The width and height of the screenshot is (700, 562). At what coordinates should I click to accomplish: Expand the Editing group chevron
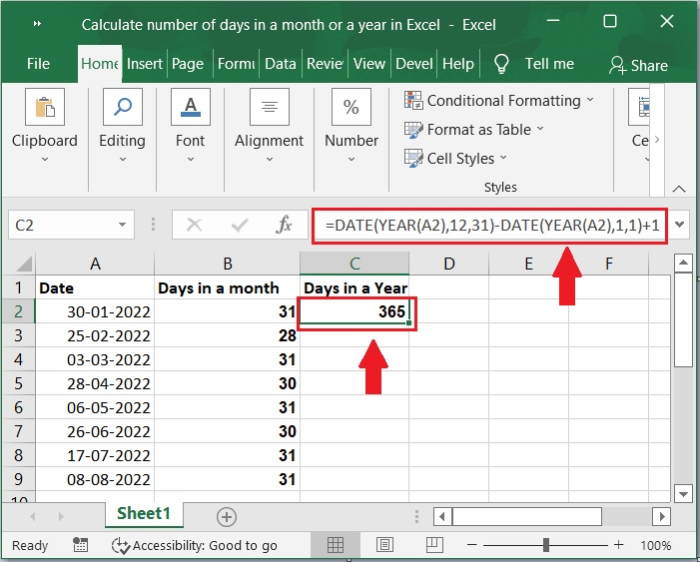pos(123,159)
